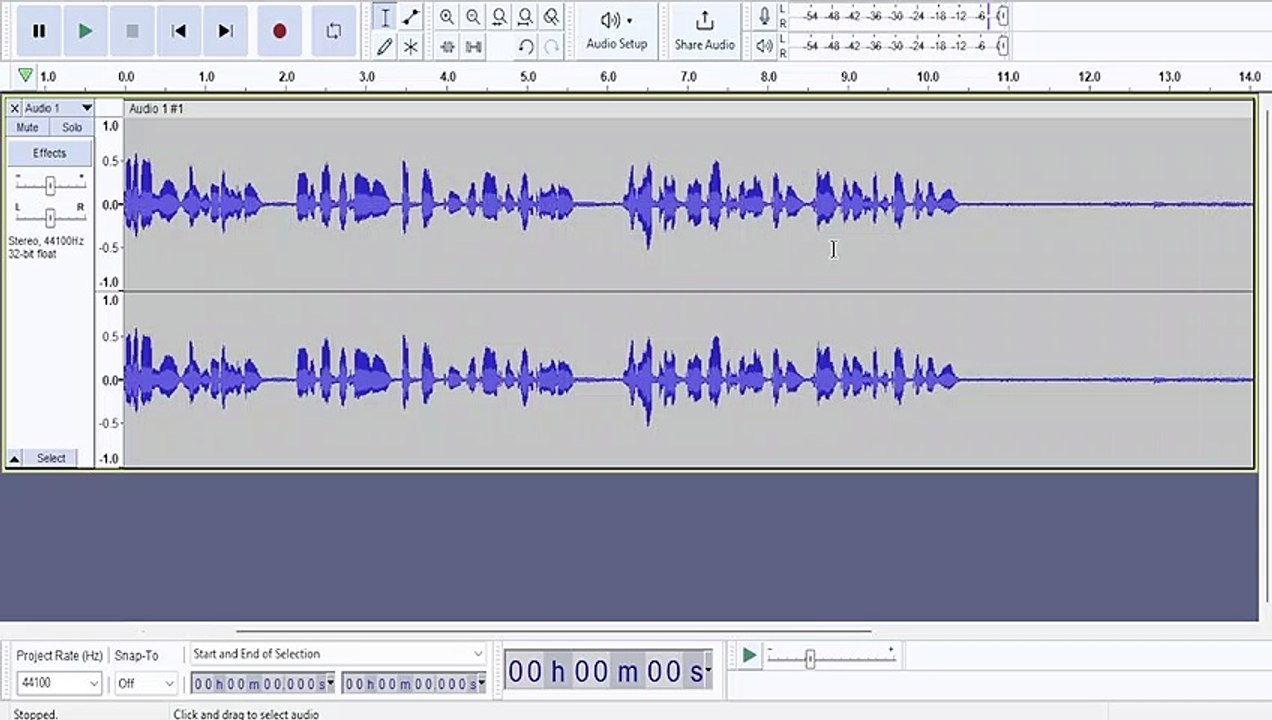Silence audio selection icon

(x=473, y=46)
